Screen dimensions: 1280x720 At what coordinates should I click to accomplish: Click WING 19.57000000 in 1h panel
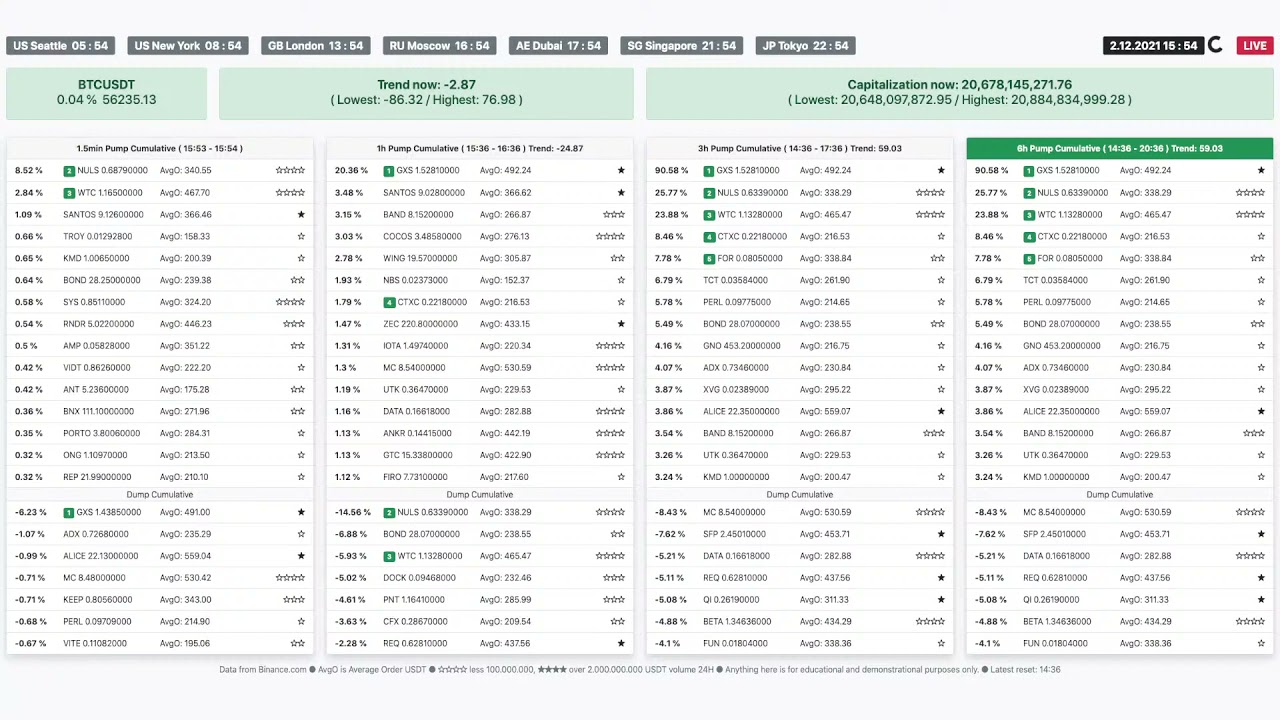tap(420, 259)
